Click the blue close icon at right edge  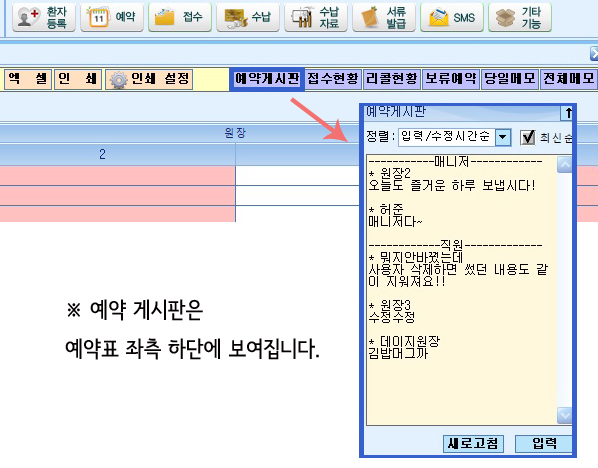click(594, 54)
